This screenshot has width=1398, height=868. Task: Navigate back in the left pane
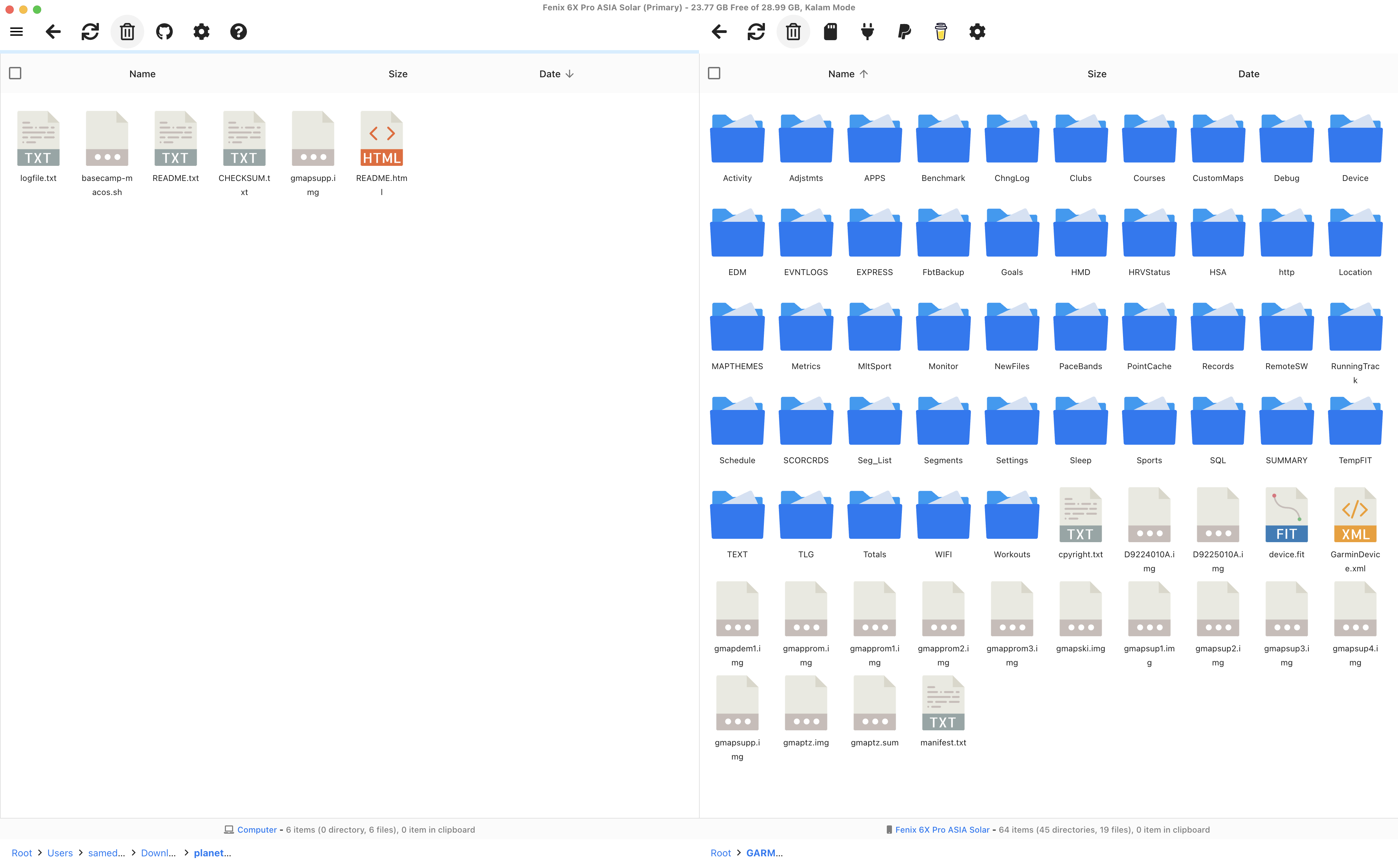tap(53, 32)
